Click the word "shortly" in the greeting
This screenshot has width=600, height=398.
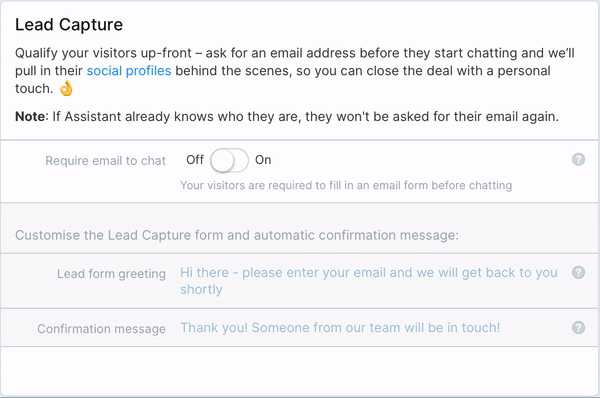pos(201,290)
